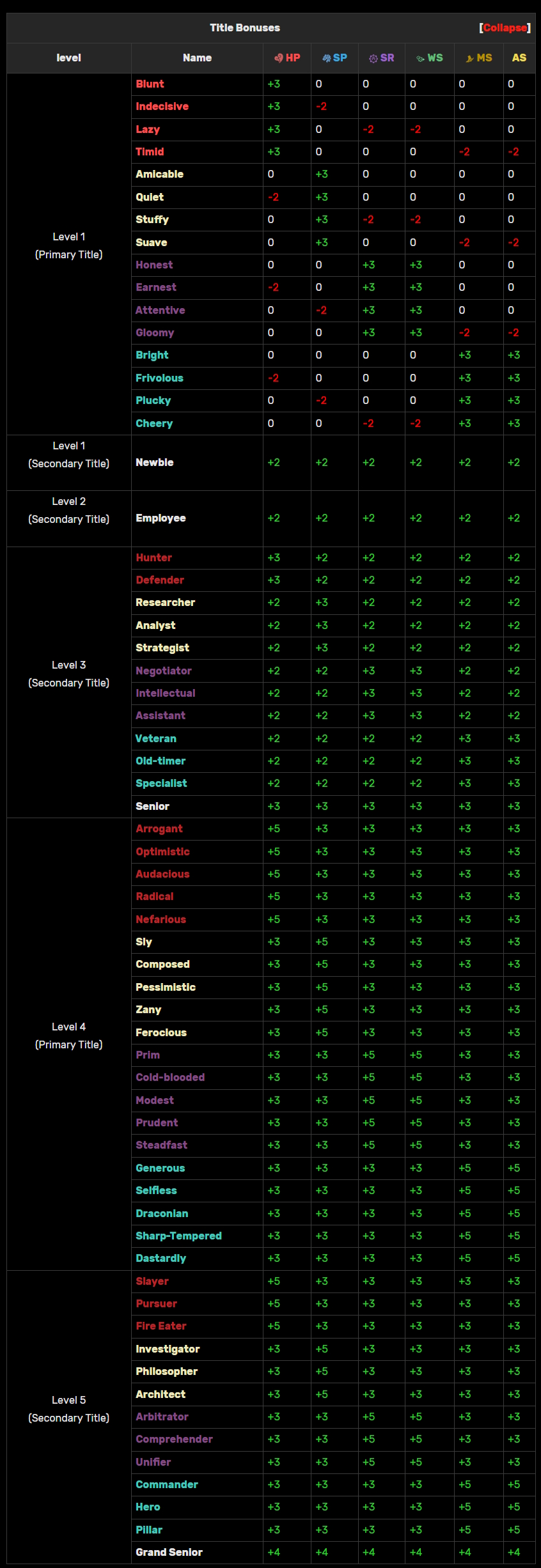Select the Strategist title name
Viewport: 541px width, 1568px height.
[162, 648]
